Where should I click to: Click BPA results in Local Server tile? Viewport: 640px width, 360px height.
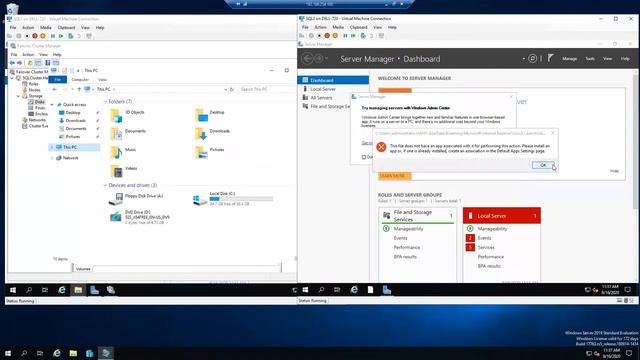click(489, 266)
